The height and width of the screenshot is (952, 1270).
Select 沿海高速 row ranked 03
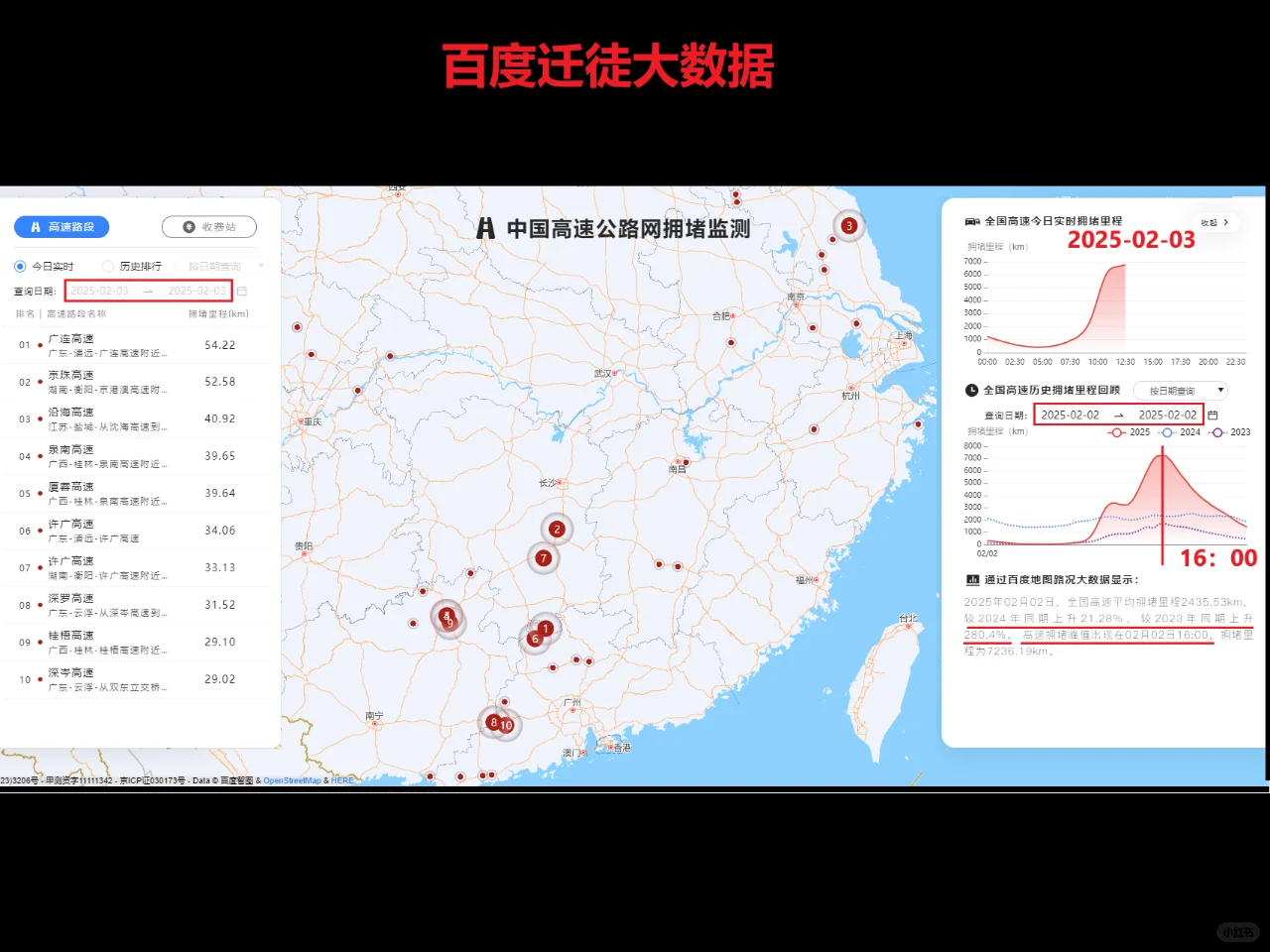pos(136,419)
